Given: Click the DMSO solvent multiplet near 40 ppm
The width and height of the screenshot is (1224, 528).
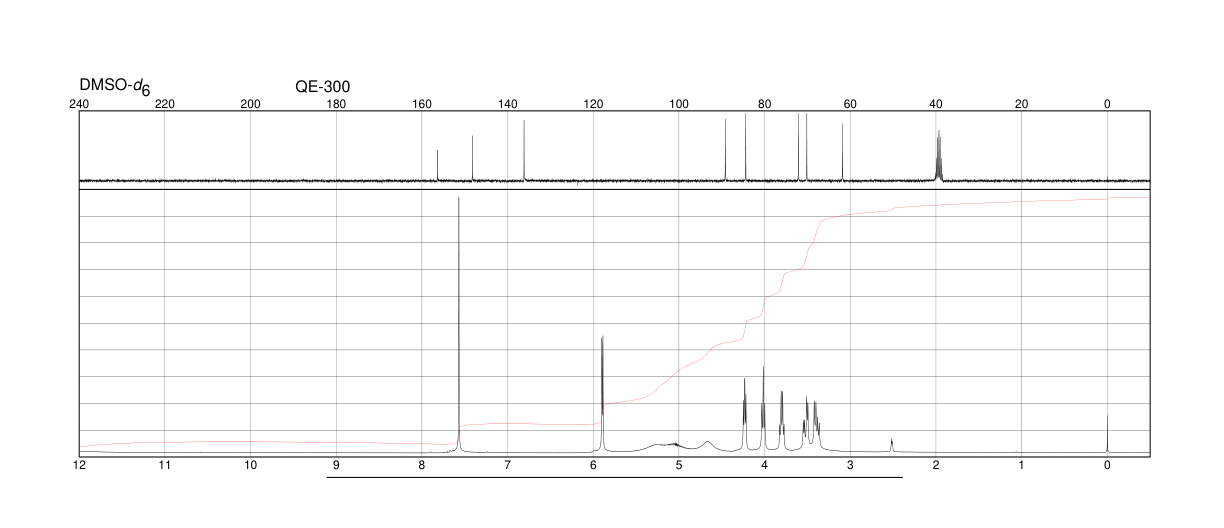Looking at the screenshot, I should [938, 156].
